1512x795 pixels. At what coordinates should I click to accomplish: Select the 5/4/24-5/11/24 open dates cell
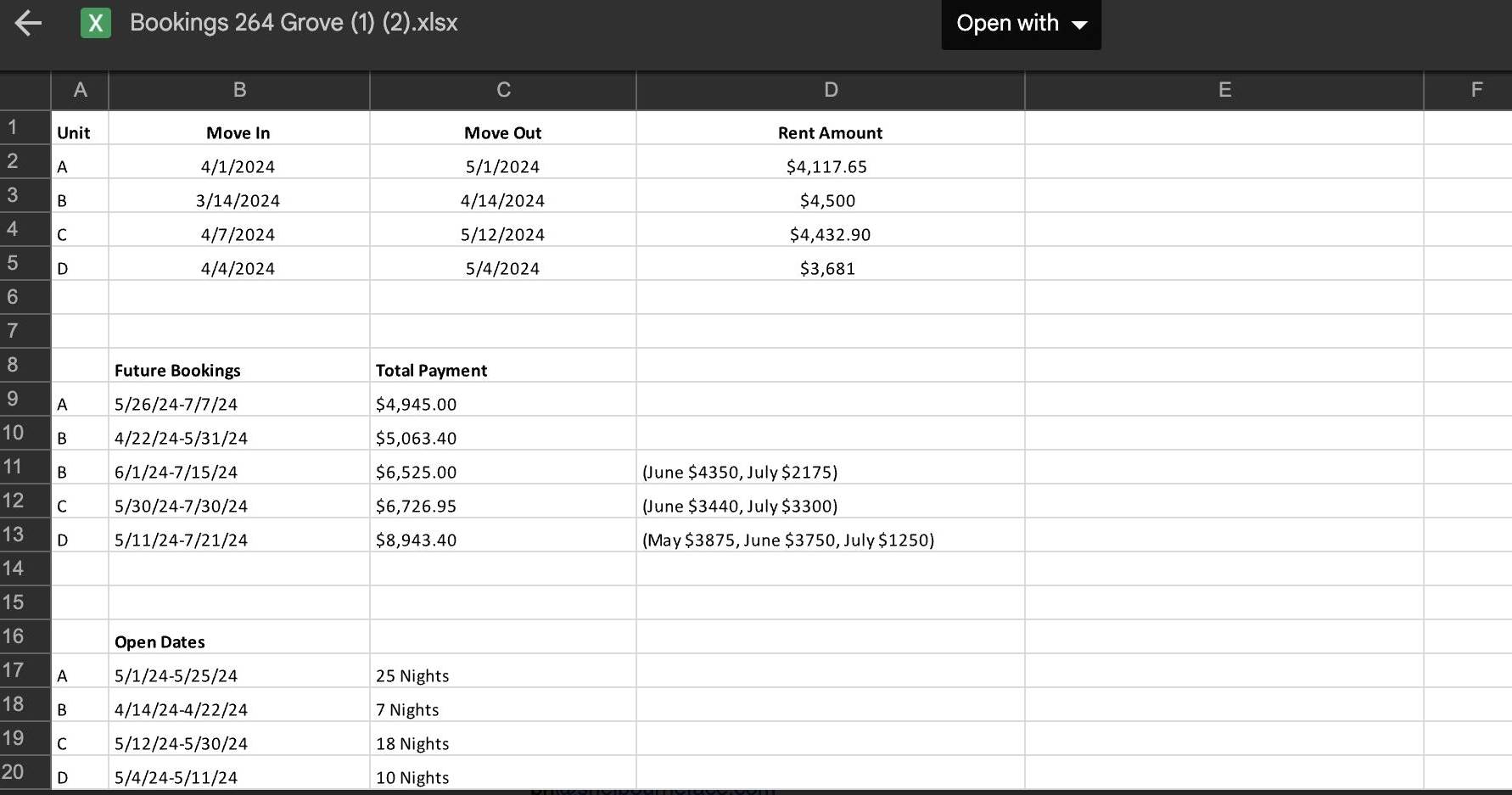pos(239,773)
